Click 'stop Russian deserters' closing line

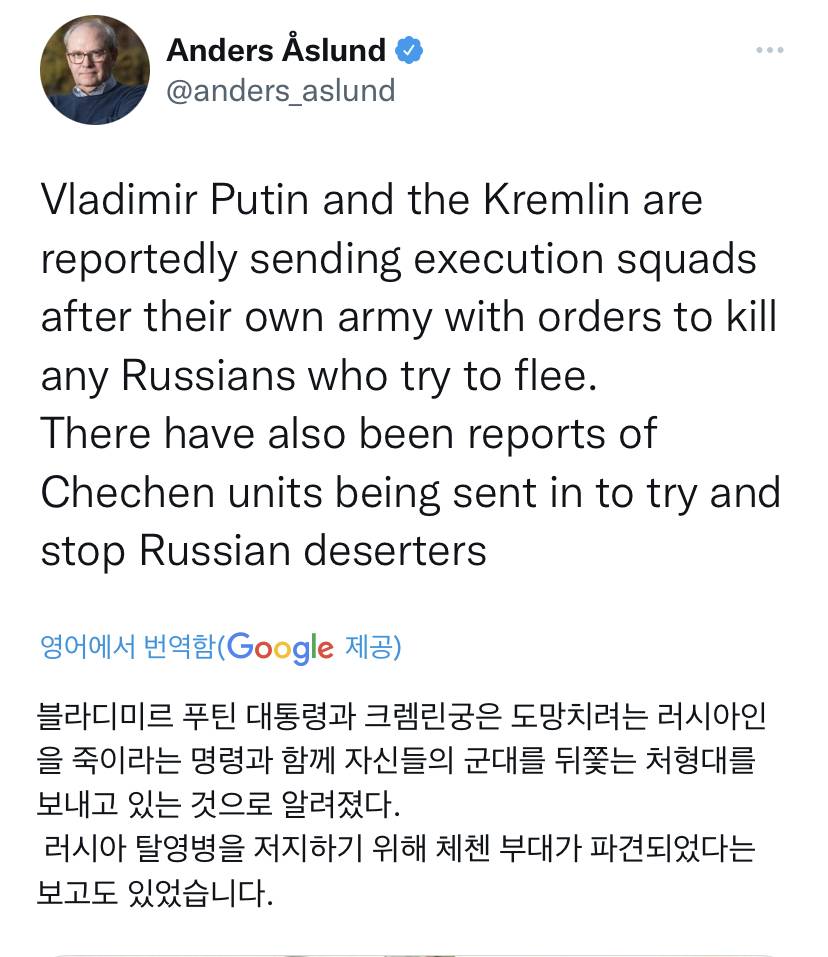tap(263, 551)
